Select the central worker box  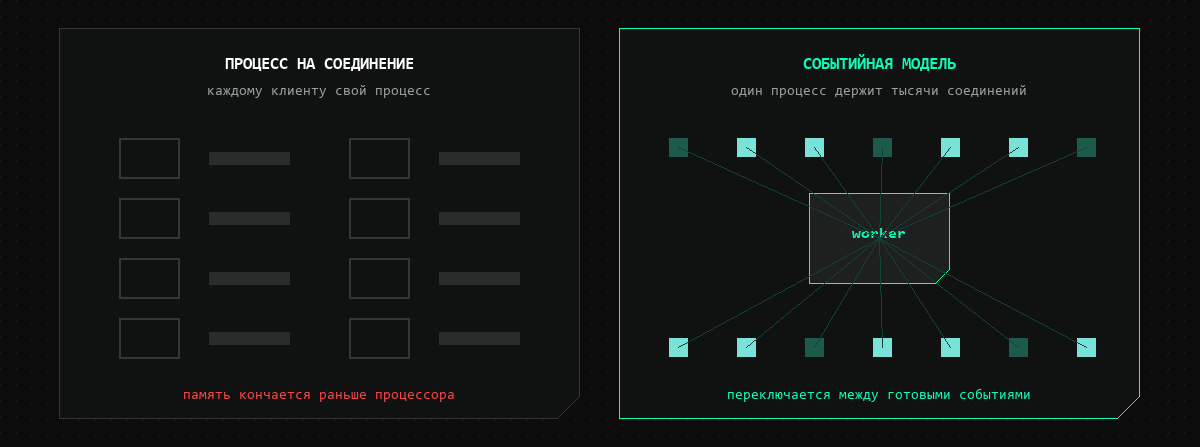click(x=879, y=238)
